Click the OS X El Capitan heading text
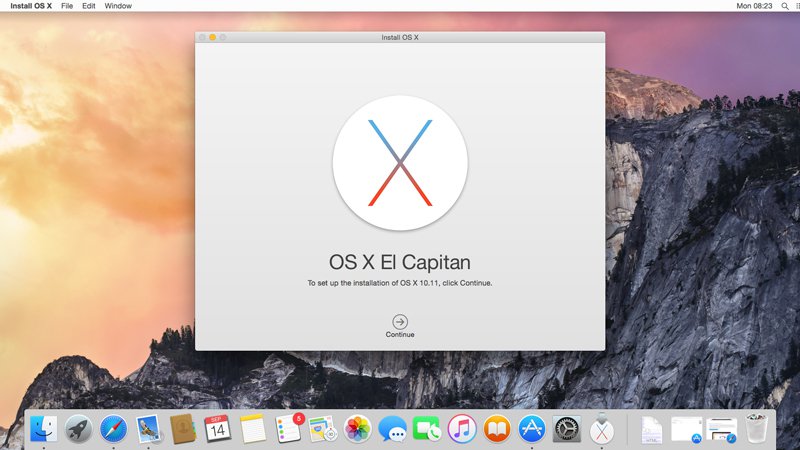 [400, 262]
